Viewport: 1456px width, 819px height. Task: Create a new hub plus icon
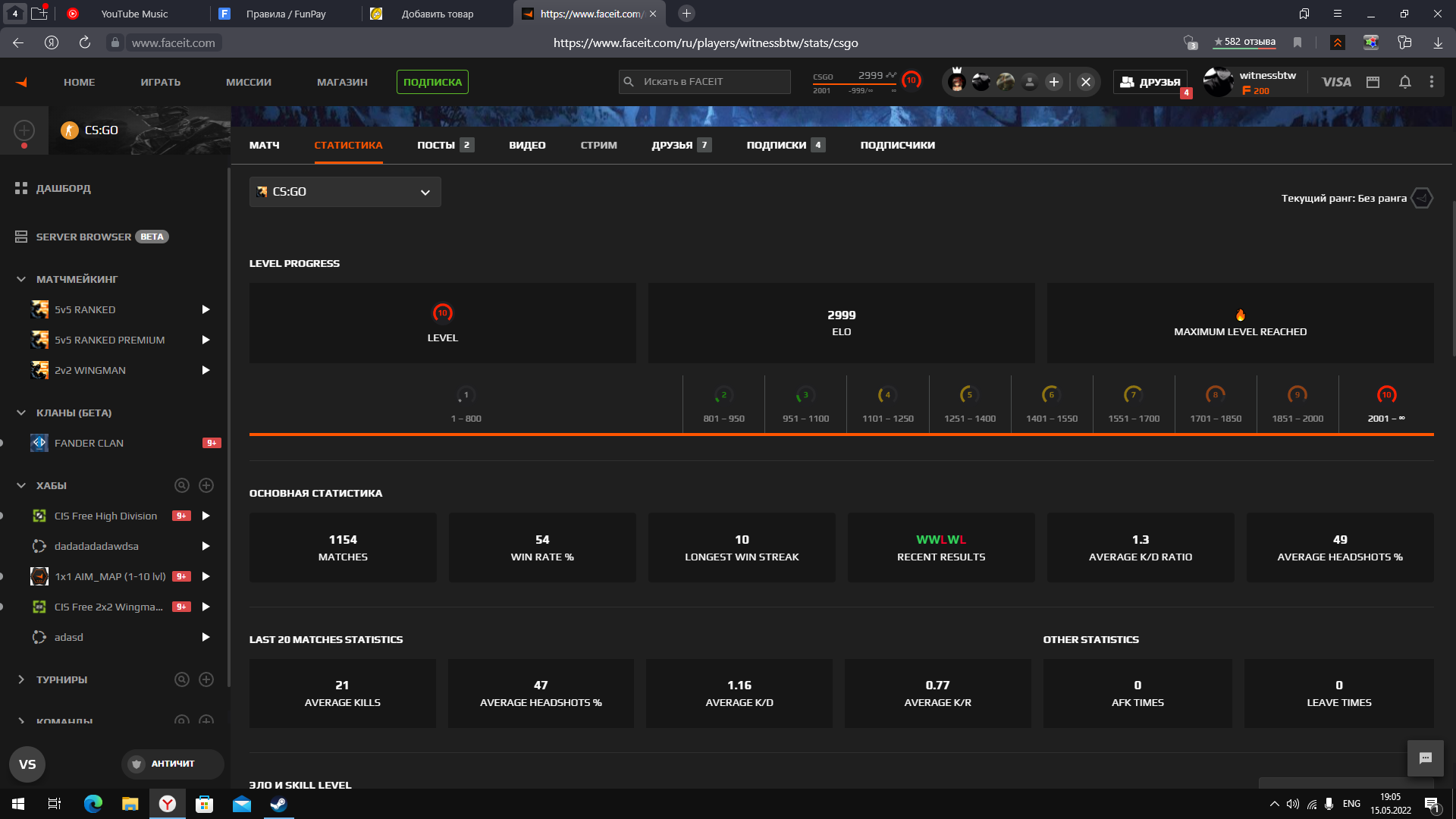click(x=206, y=485)
